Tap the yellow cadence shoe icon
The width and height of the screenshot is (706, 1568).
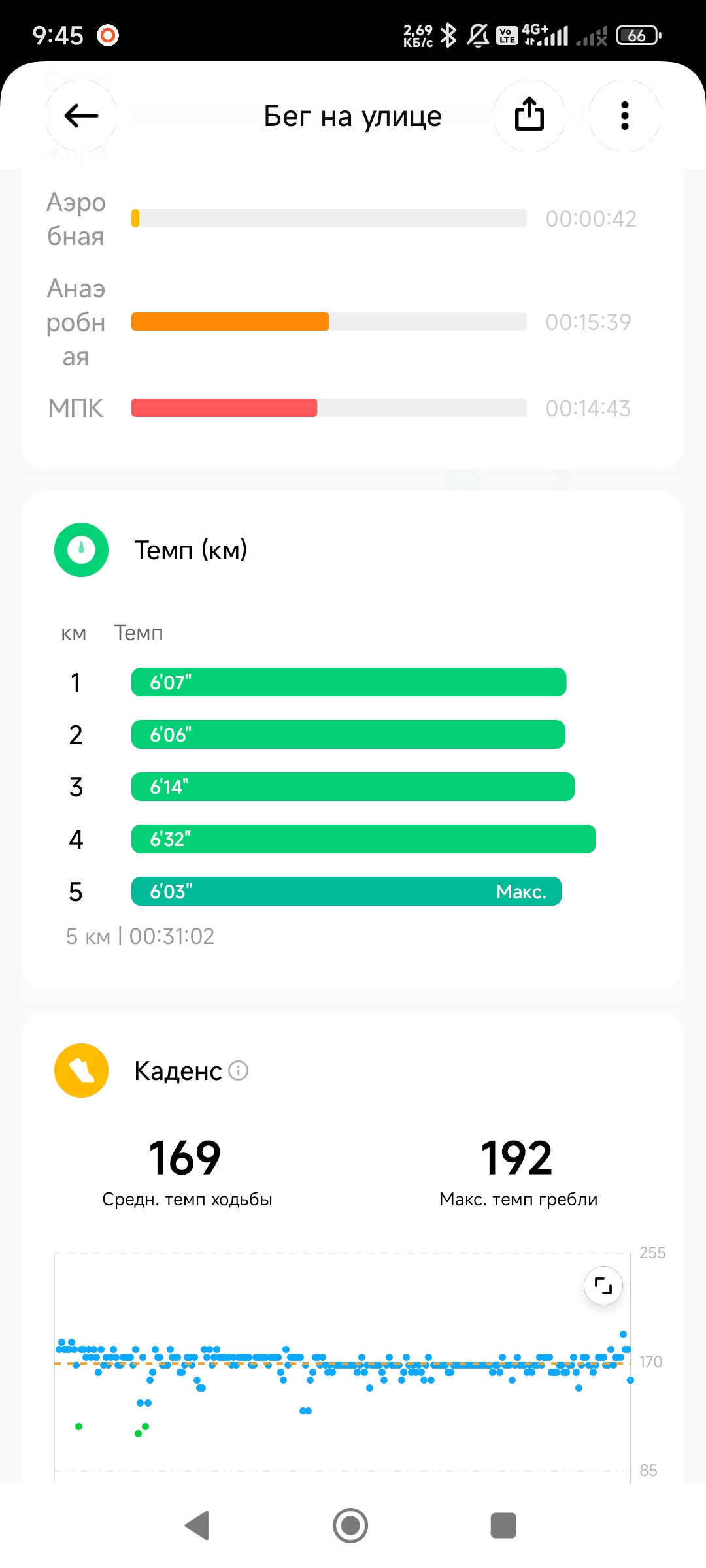(81, 1070)
